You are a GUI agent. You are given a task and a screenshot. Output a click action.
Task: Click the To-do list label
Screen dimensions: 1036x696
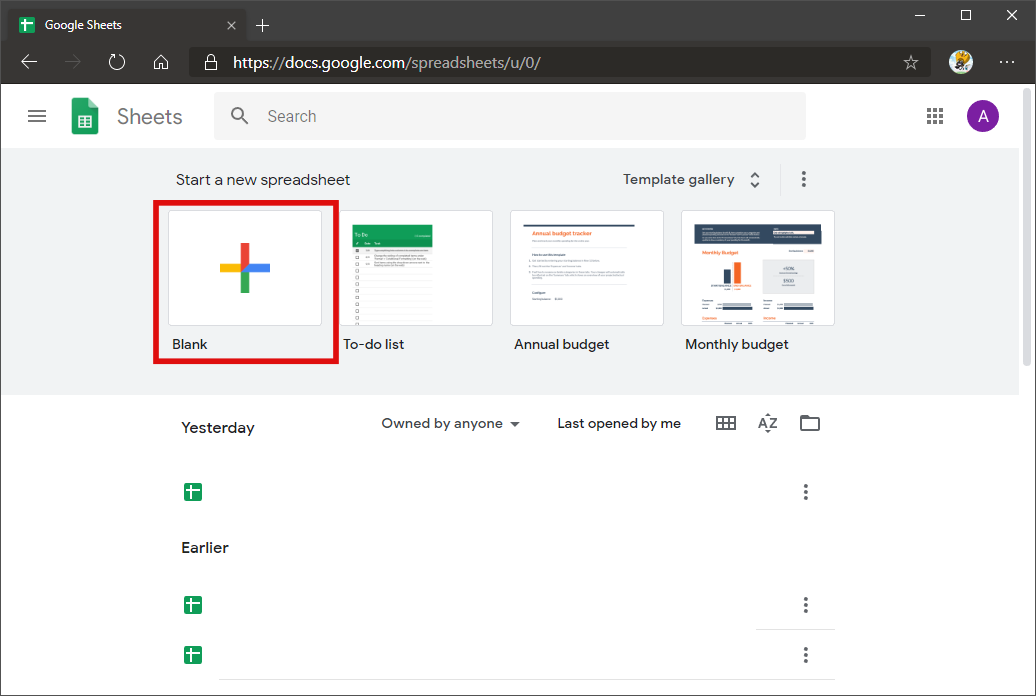click(373, 344)
